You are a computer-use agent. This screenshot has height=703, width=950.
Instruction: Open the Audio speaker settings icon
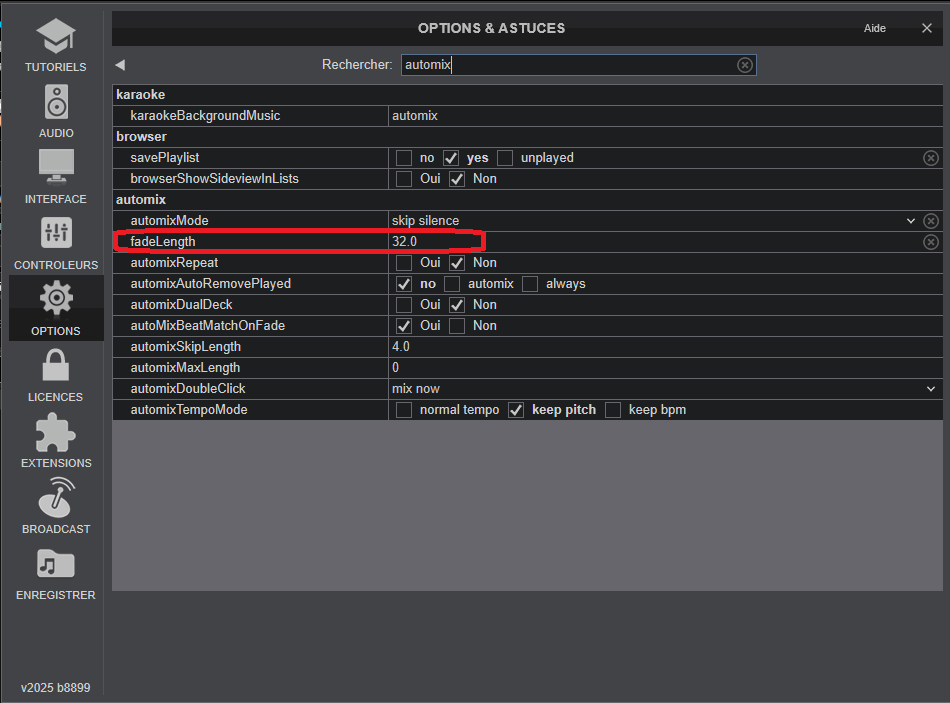[x=56, y=104]
